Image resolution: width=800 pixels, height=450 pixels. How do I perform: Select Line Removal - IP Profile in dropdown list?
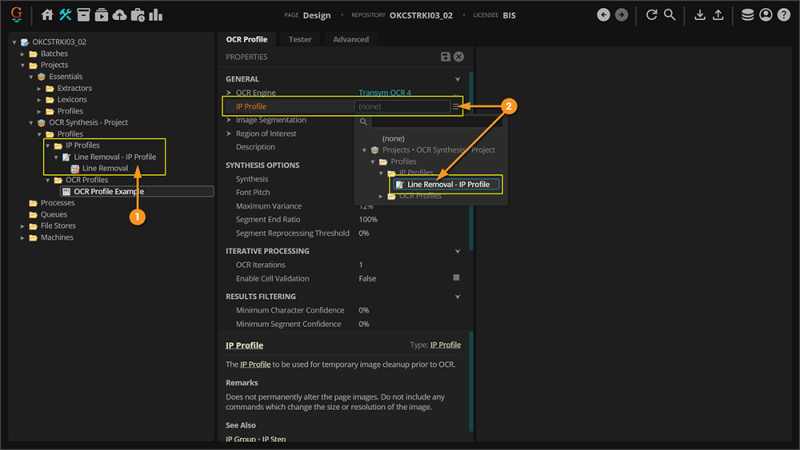tap(448, 185)
